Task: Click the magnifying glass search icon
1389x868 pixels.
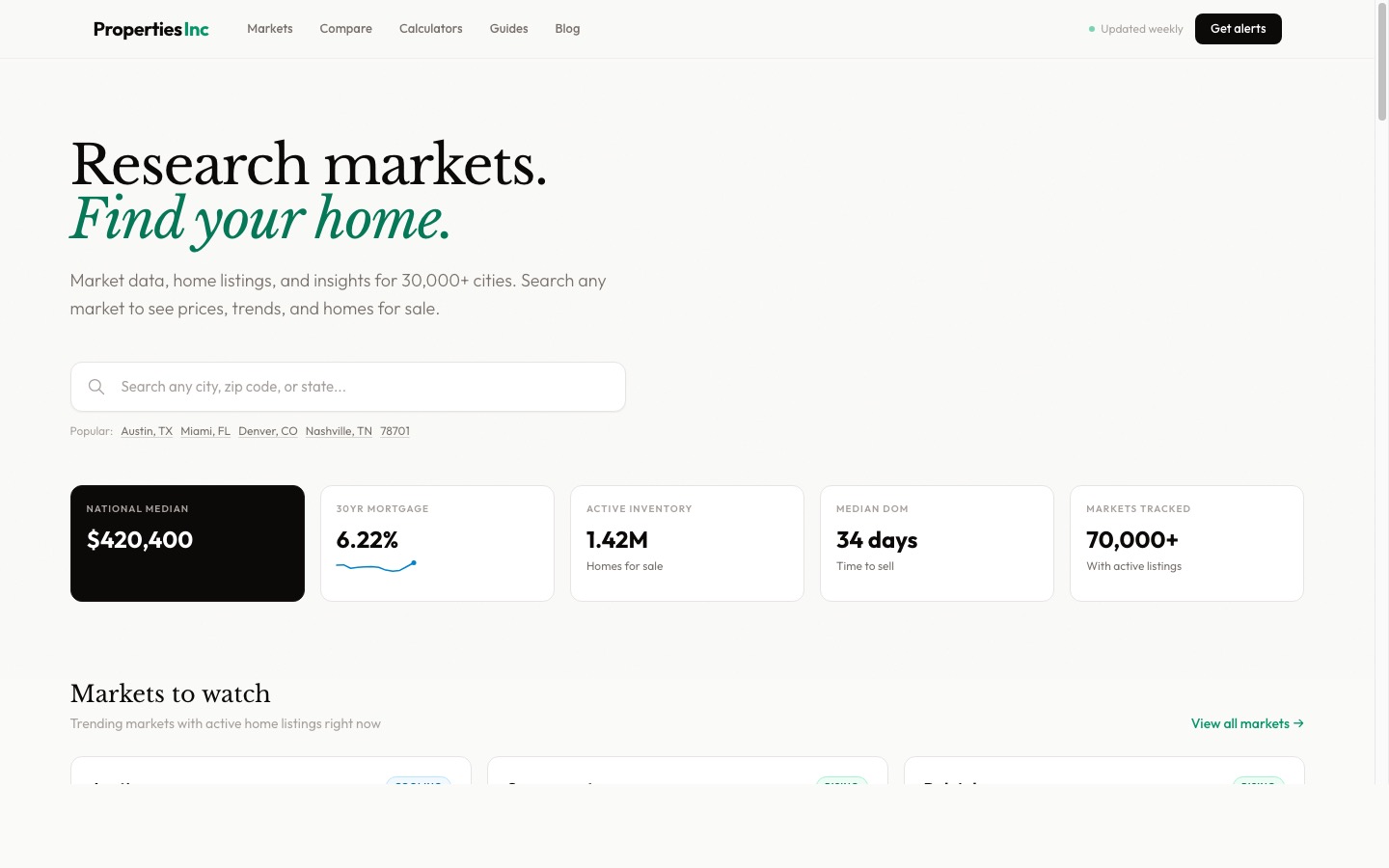Action: tap(96, 387)
